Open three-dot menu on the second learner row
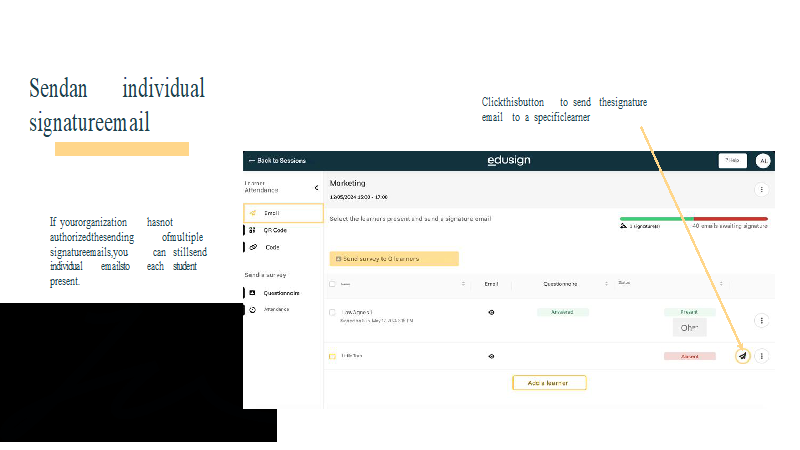This screenshot has height=450, width=800. coord(762,355)
